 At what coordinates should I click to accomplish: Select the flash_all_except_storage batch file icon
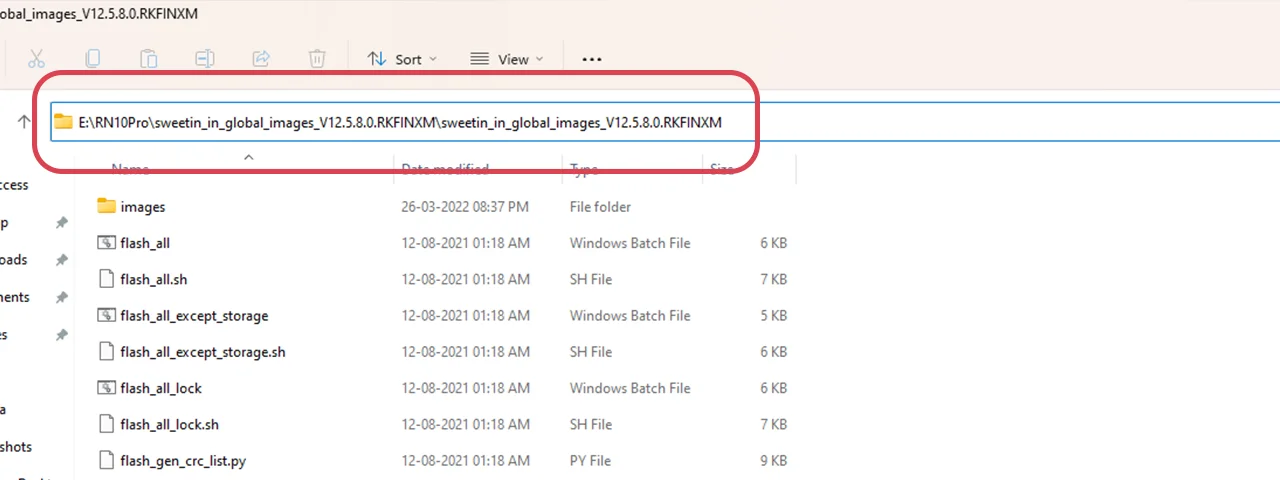coord(107,315)
